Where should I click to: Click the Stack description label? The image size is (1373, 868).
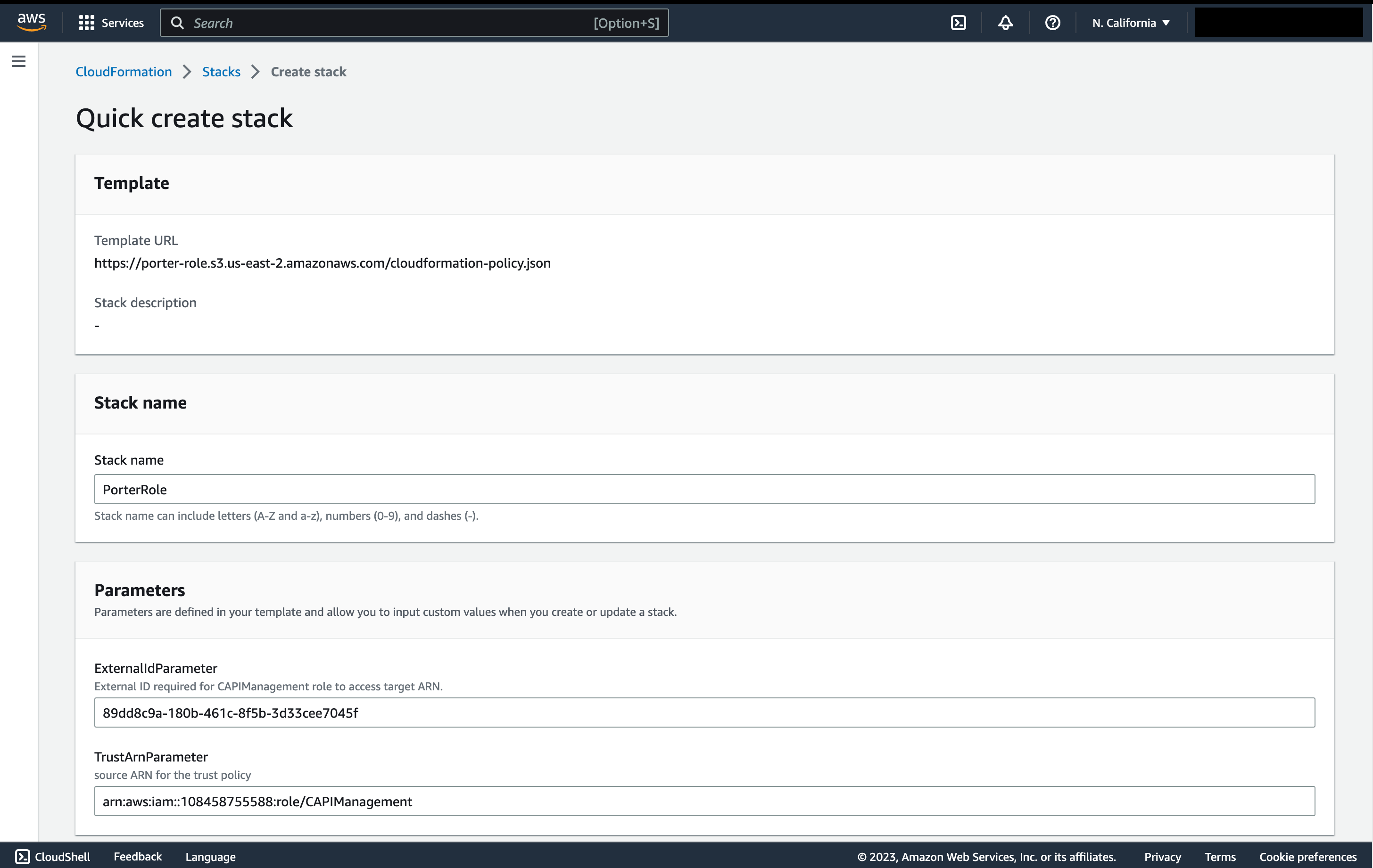point(145,303)
